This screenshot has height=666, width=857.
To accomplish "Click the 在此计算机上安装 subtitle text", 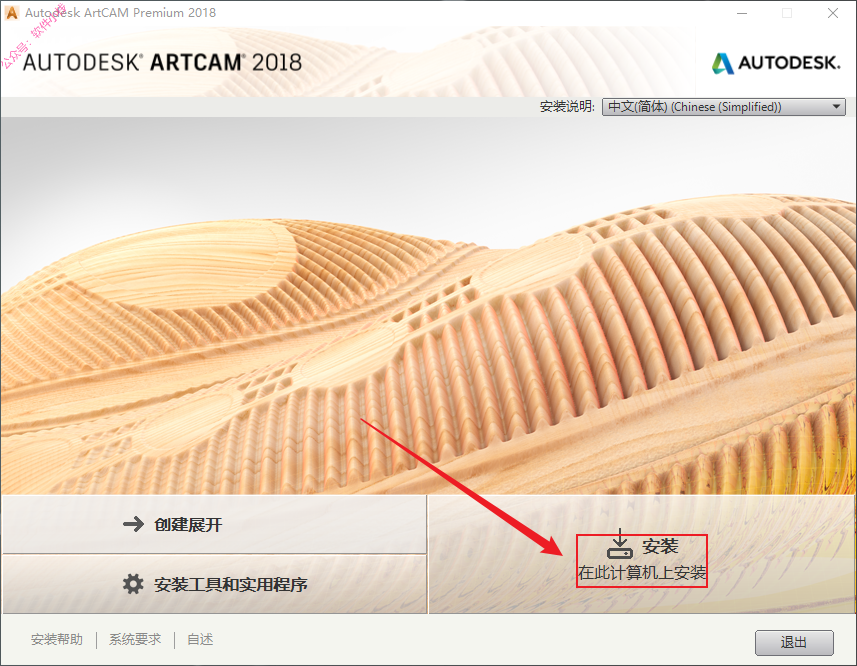I will tap(642, 573).
